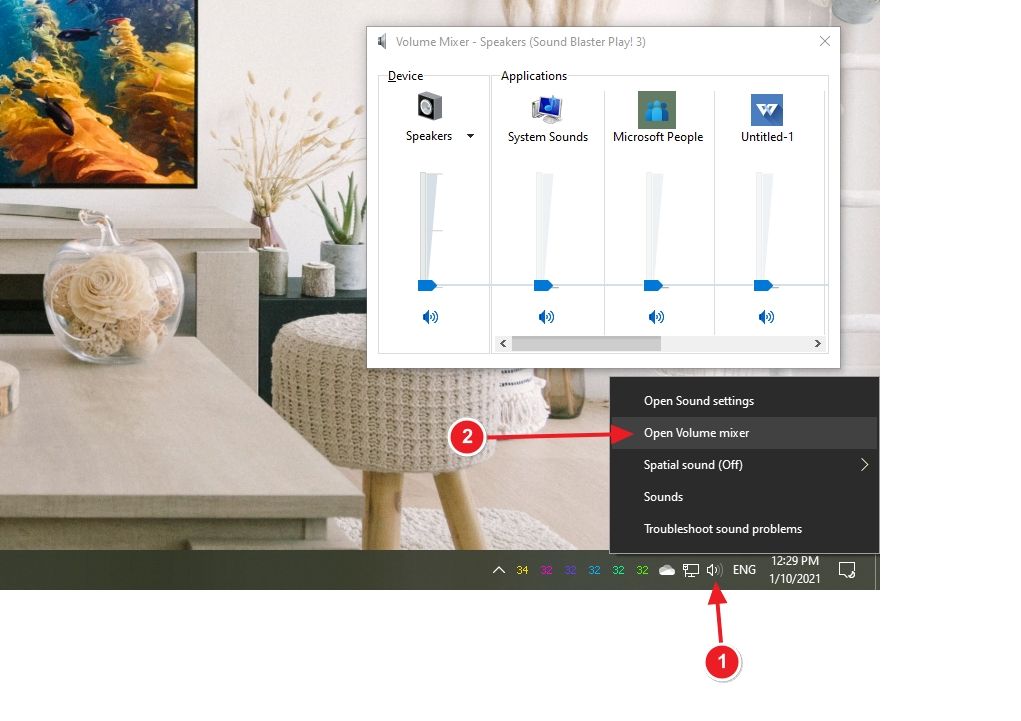Open the Speakers device dropdown
1021x721 pixels.
pyautogui.click(x=470, y=136)
